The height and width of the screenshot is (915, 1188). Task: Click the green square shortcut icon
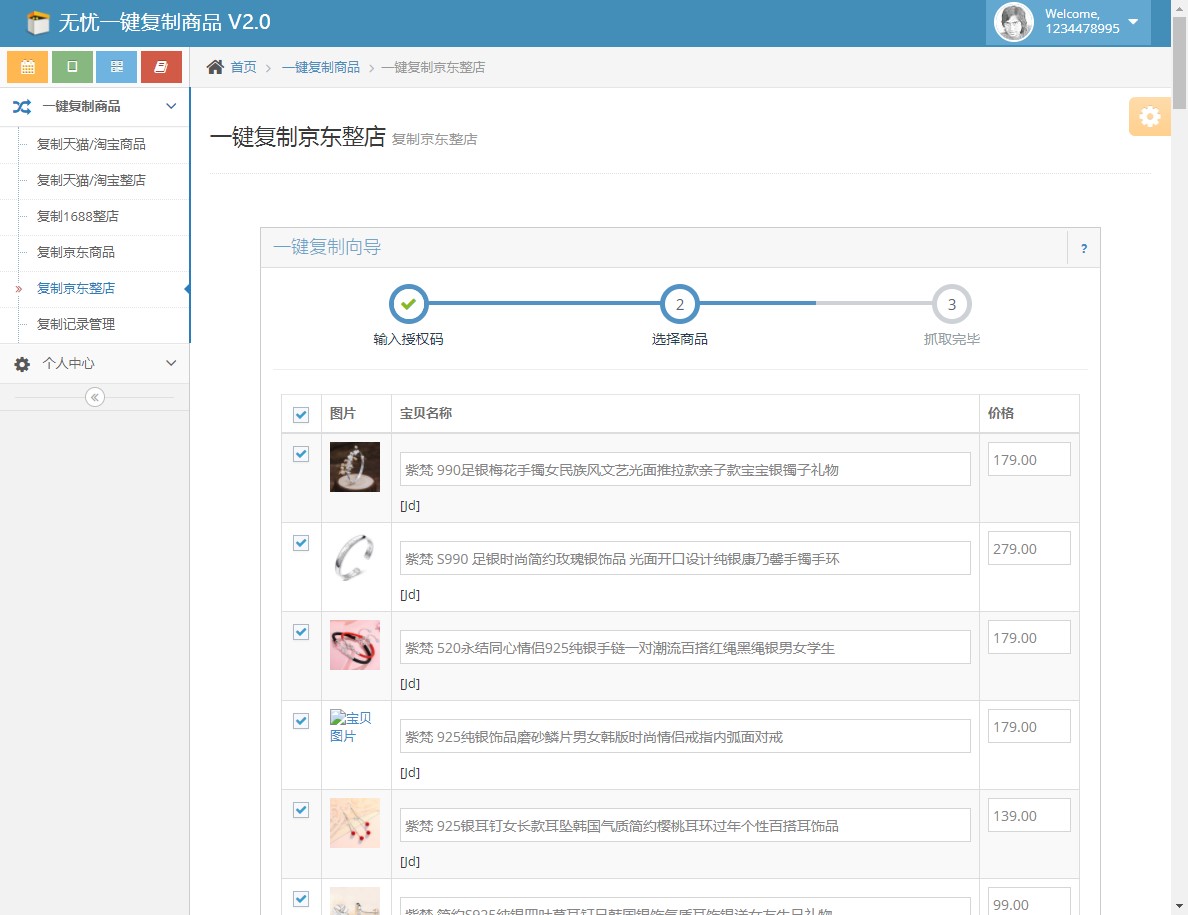click(x=72, y=67)
